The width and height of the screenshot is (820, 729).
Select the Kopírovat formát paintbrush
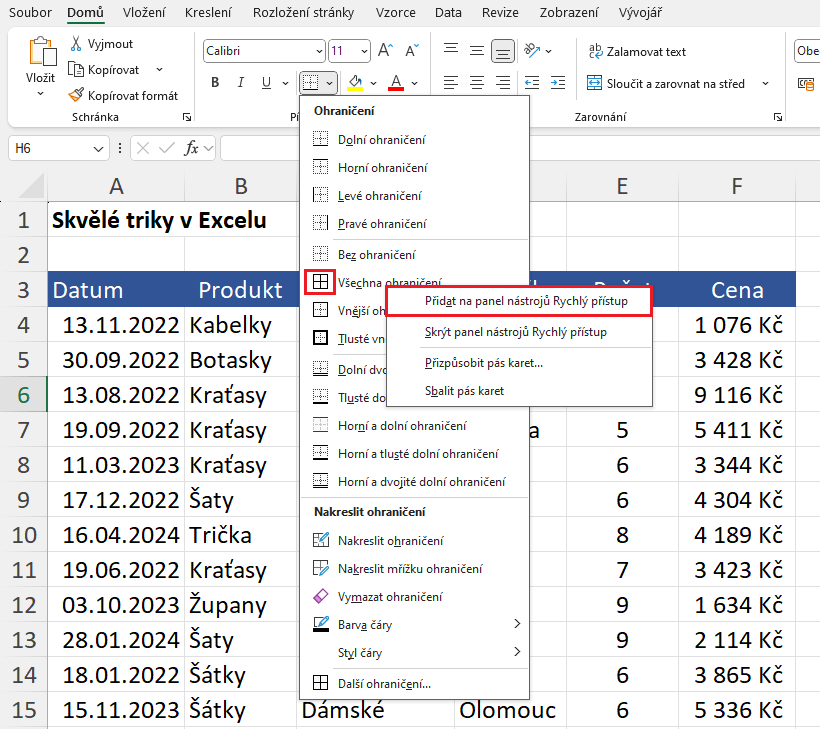point(77,95)
